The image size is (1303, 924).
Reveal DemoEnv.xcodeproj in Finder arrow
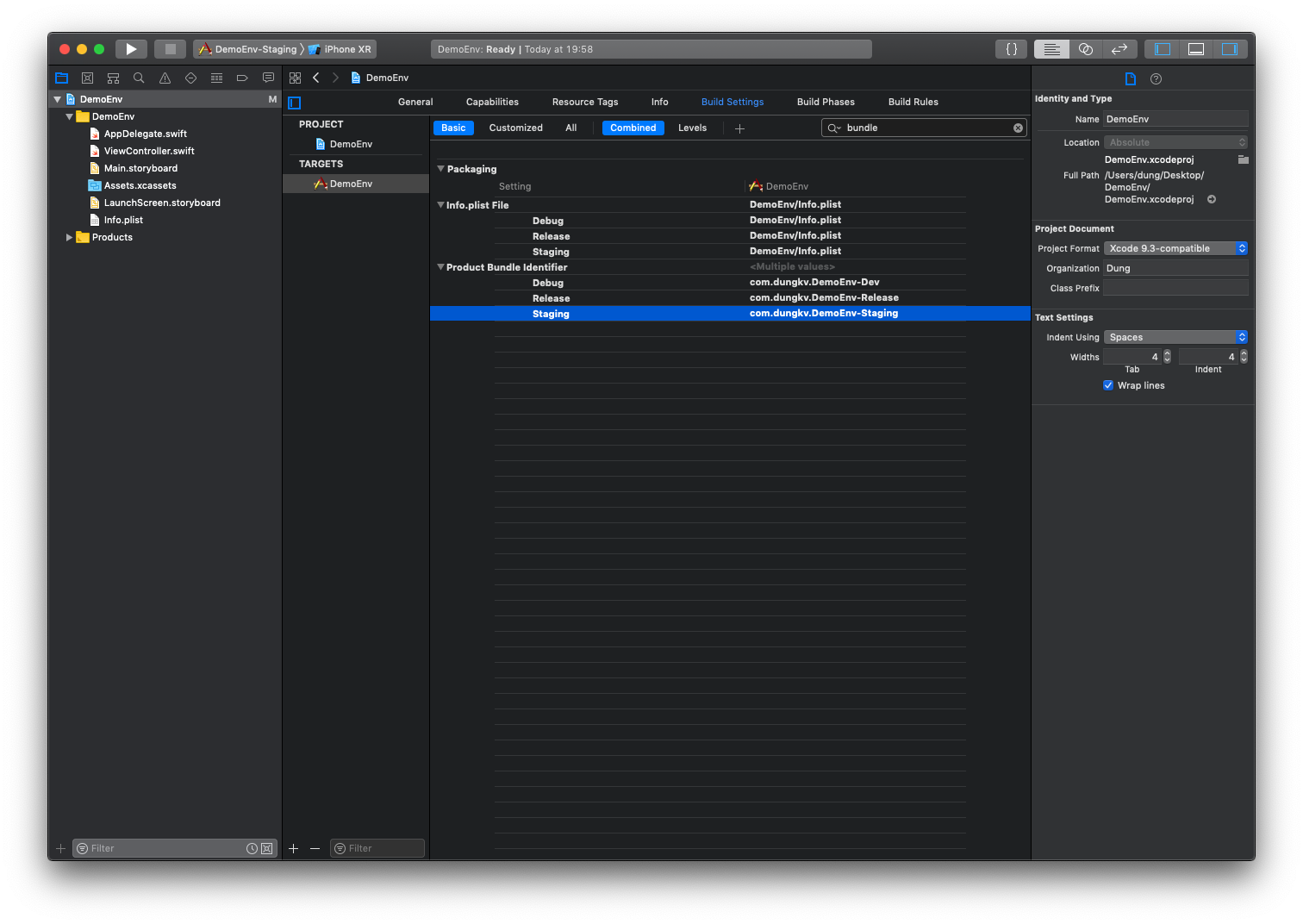(1211, 199)
